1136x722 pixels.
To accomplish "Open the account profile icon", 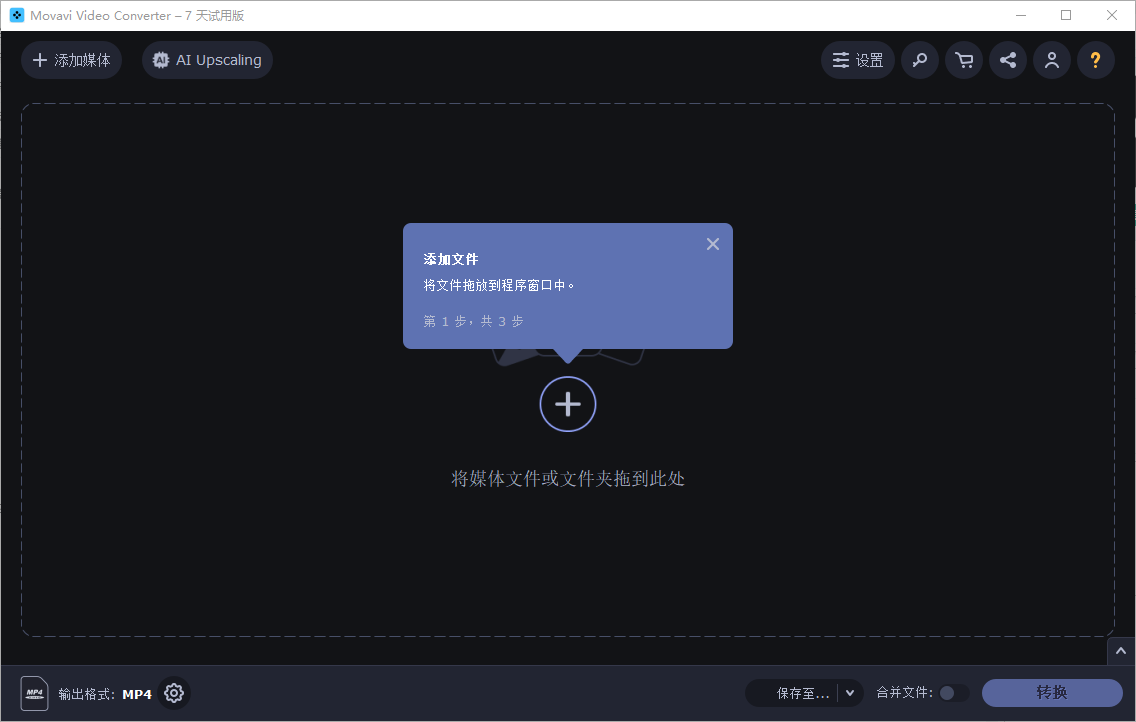I will point(1051,60).
